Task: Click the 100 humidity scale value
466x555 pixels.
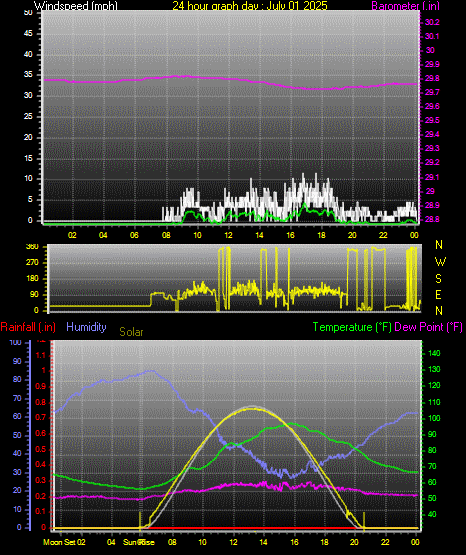Action: coord(16,342)
